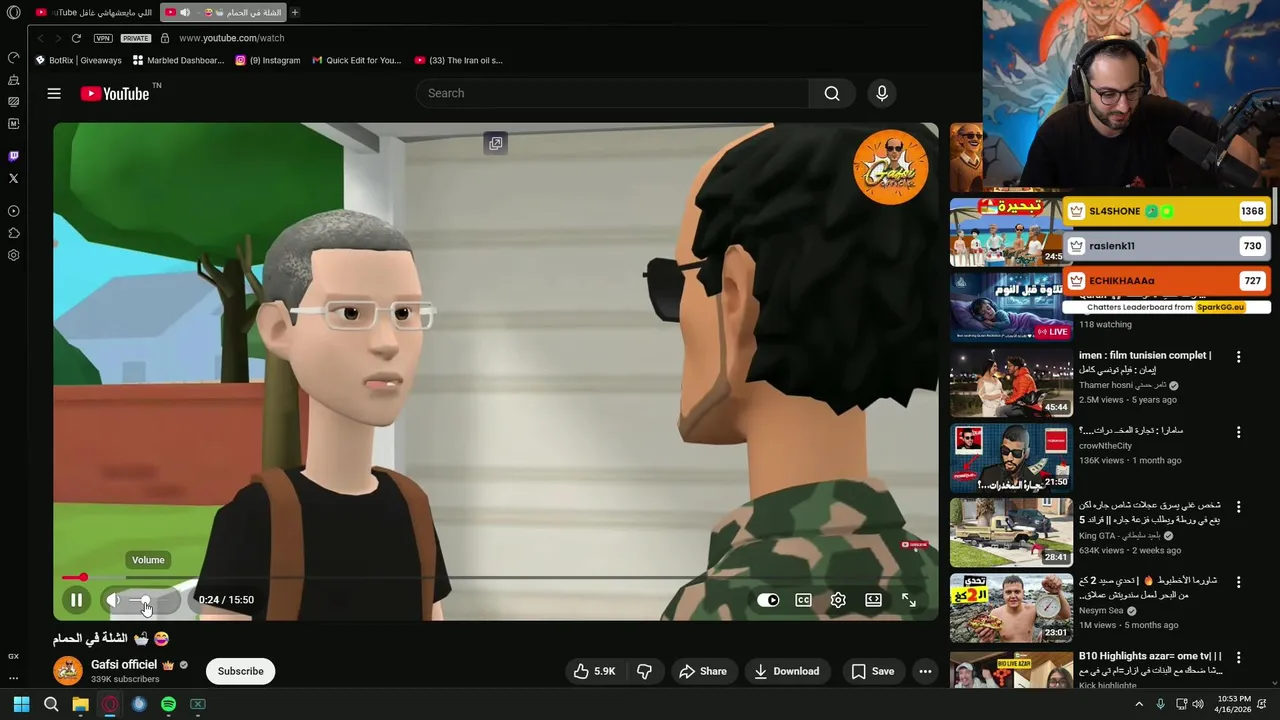
Task: Open the Iran oil YouTube bookmark
Action: tap(458, 60)
